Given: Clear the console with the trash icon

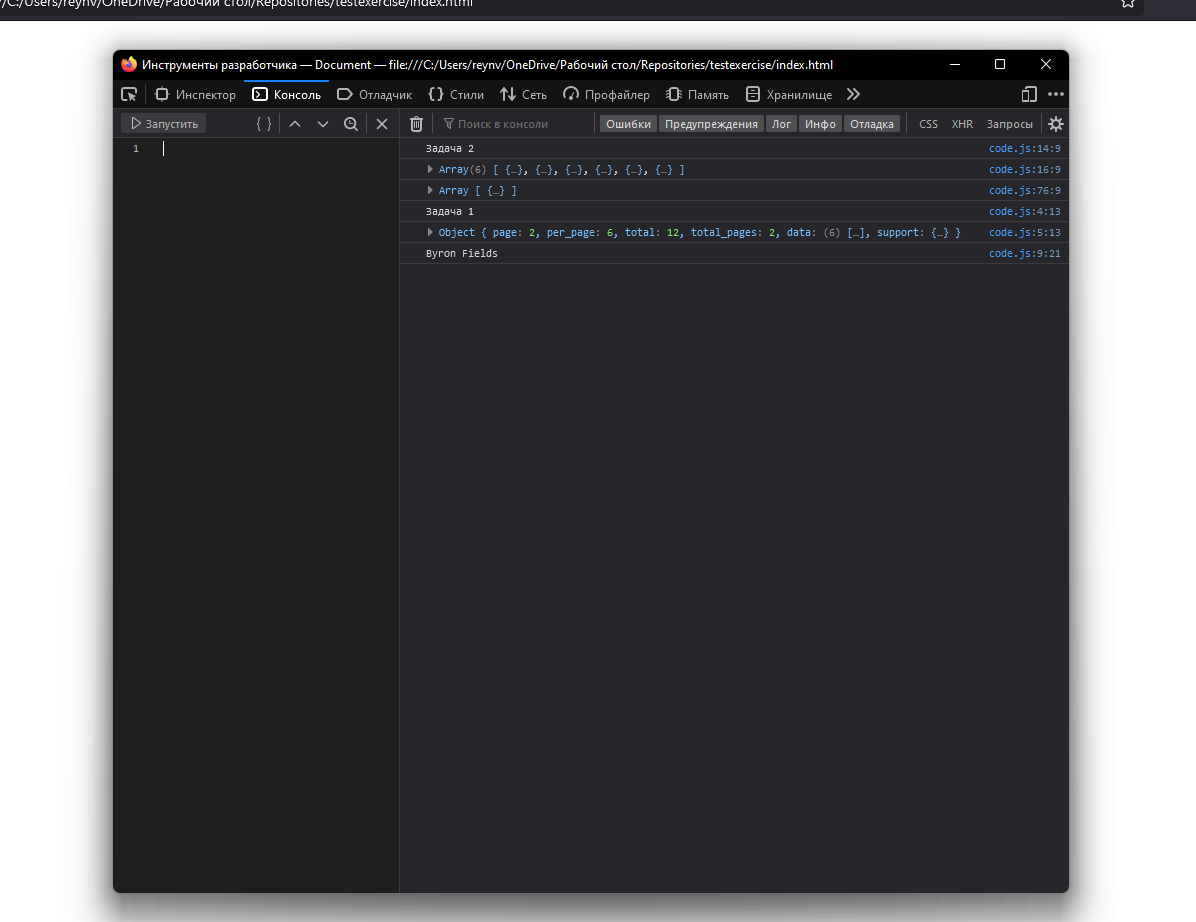Looking at the screenshot, I should (416, 123).
